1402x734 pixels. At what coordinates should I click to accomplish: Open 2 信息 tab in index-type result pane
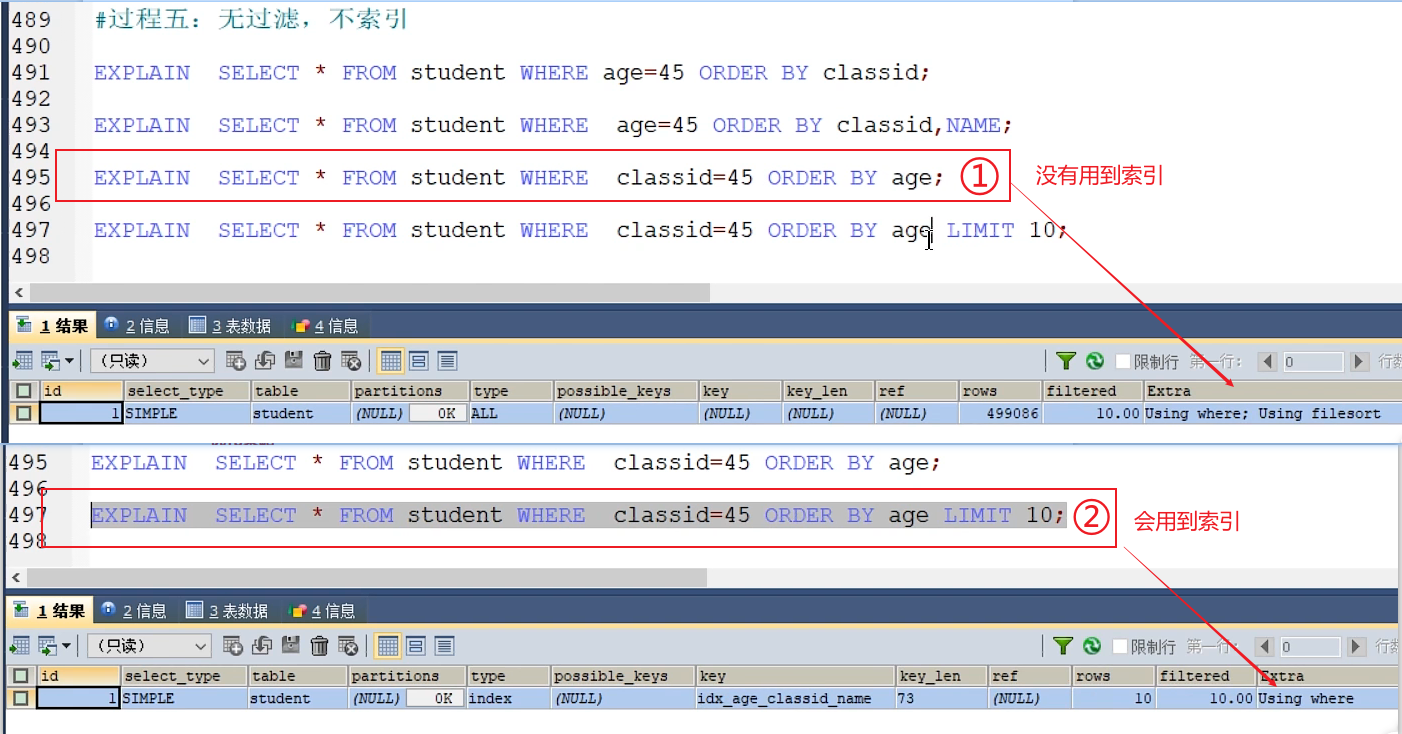tap(134, 611)
